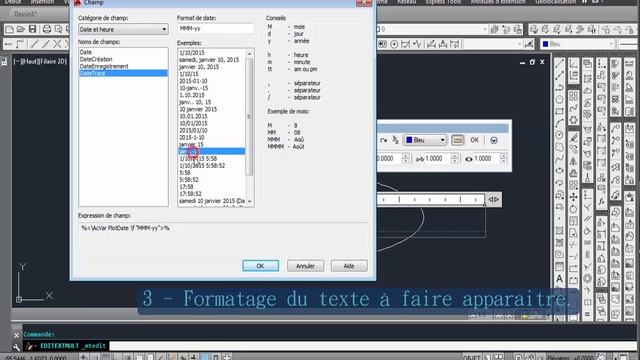Click the Format de date input field
Image resolution: width=640 pixels, height=360 pixels.
(216, 29)
